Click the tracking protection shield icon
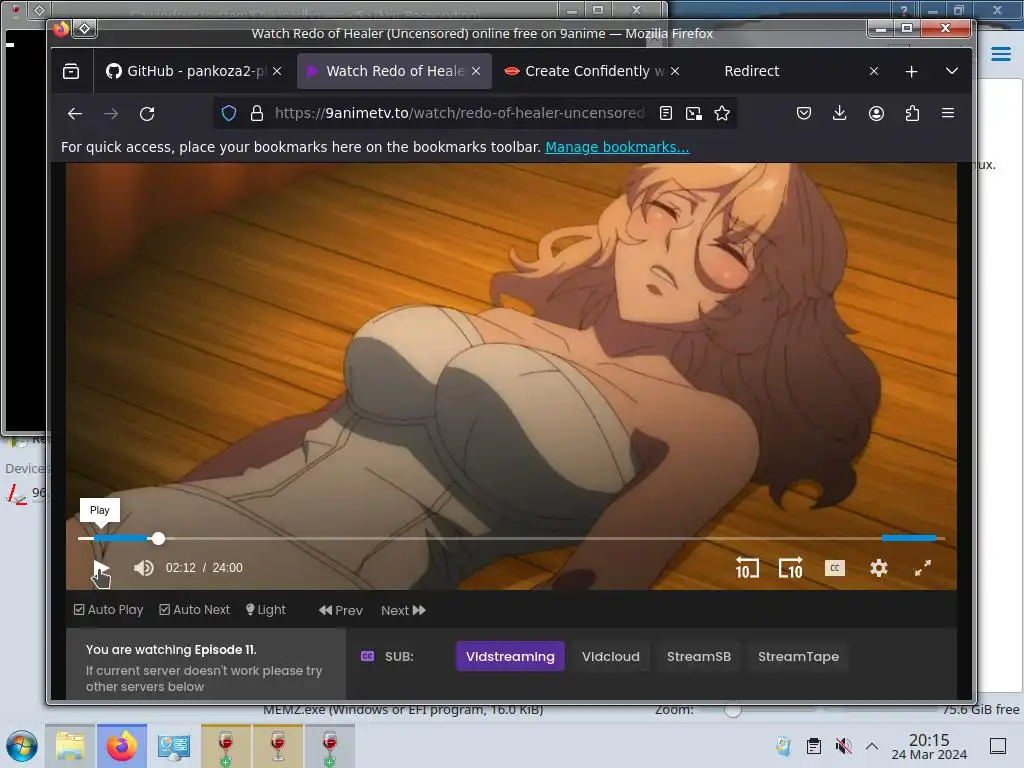Screen dimensions: 1024x768 click(229, 114)
